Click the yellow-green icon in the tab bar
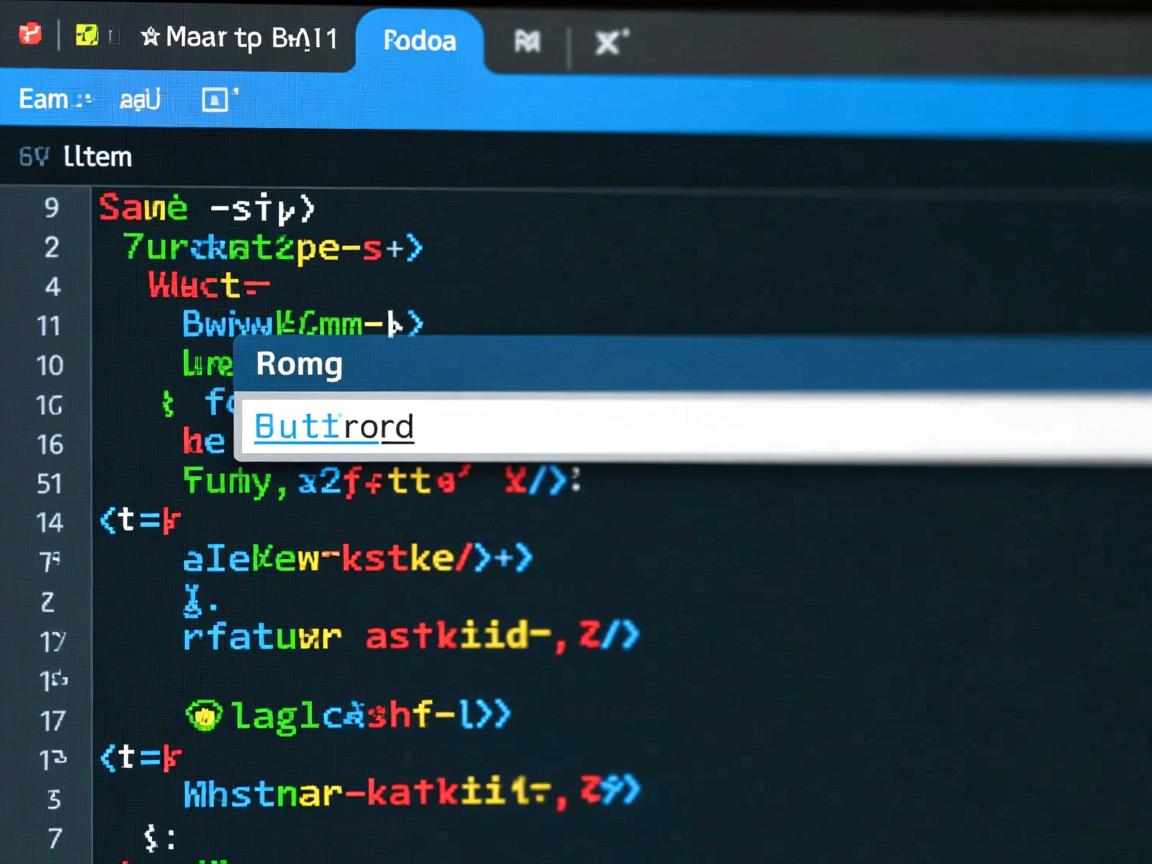 (87, 37)
